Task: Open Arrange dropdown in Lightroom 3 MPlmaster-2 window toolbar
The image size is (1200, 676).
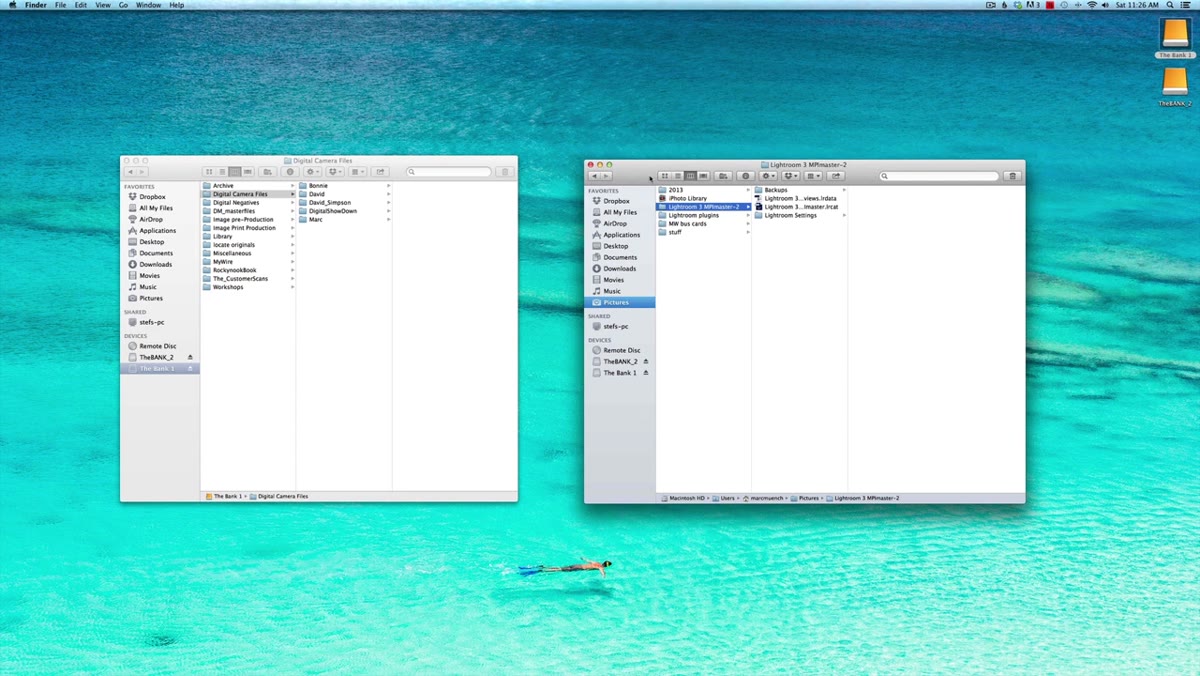Action: tap(815, 176)
